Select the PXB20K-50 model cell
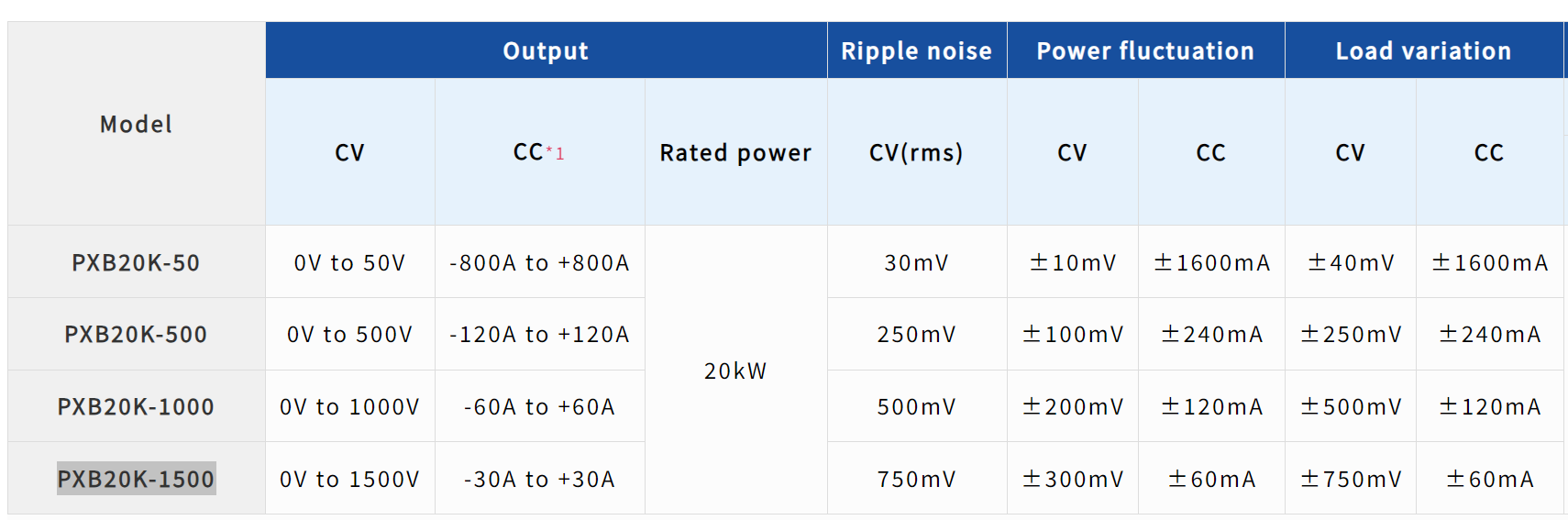Image resolution: width=1568 pixels, height=520 pixels. pyautogui.click(x=136, y=263)
